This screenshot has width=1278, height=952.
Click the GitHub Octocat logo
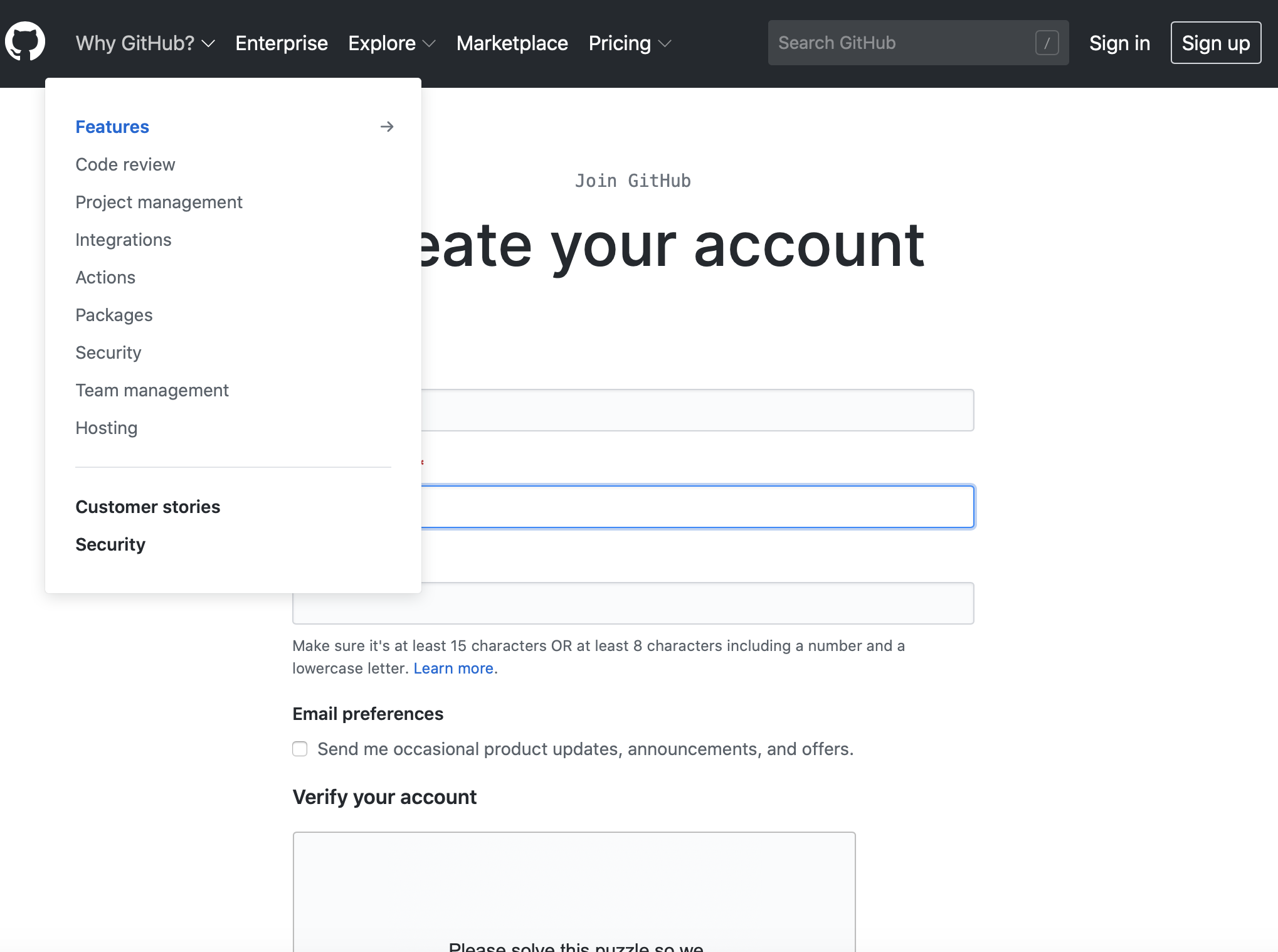tap(25, 42)
